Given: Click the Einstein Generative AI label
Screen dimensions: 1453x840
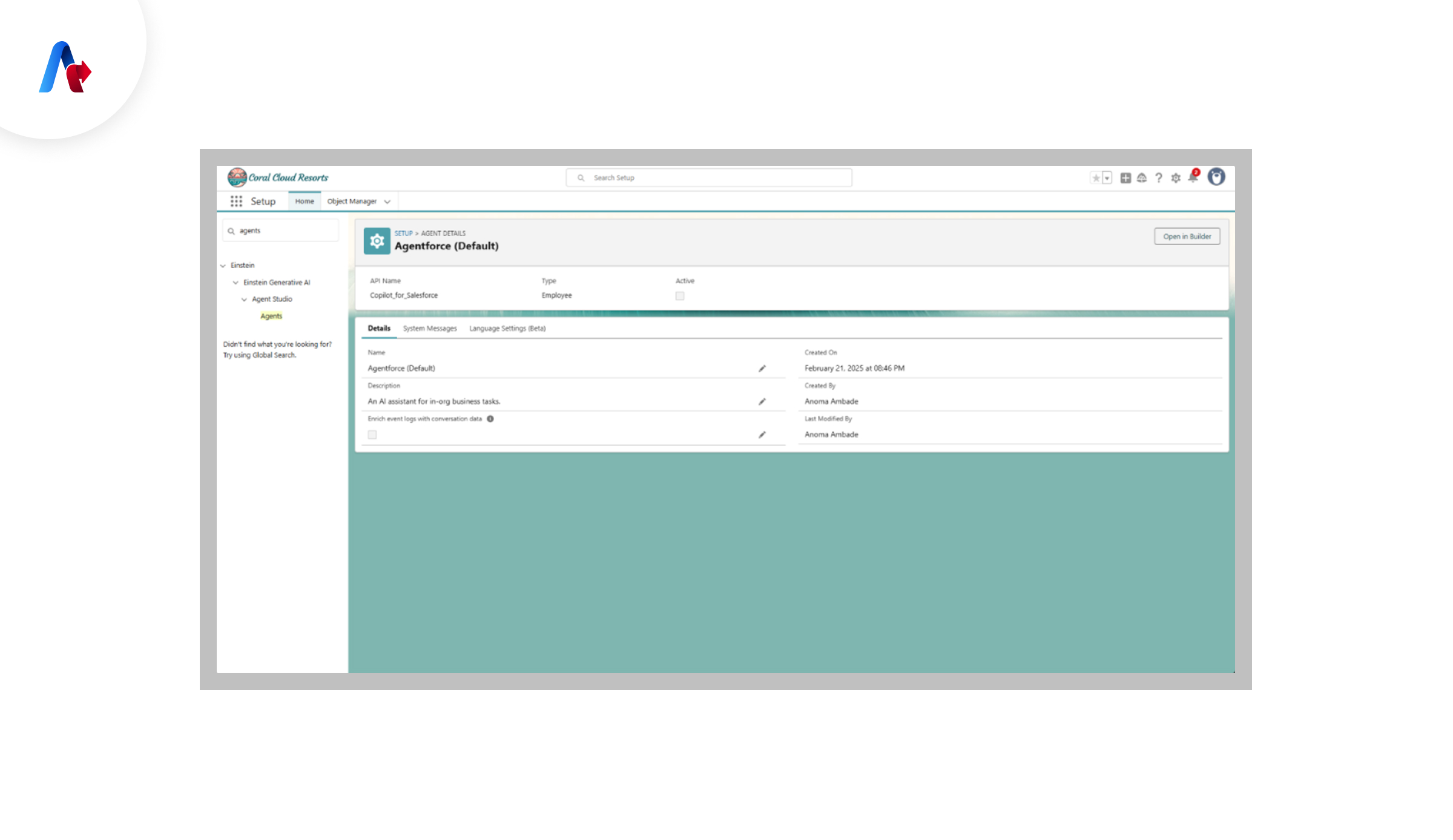Looking at the screenshot, I should [277, 283].
